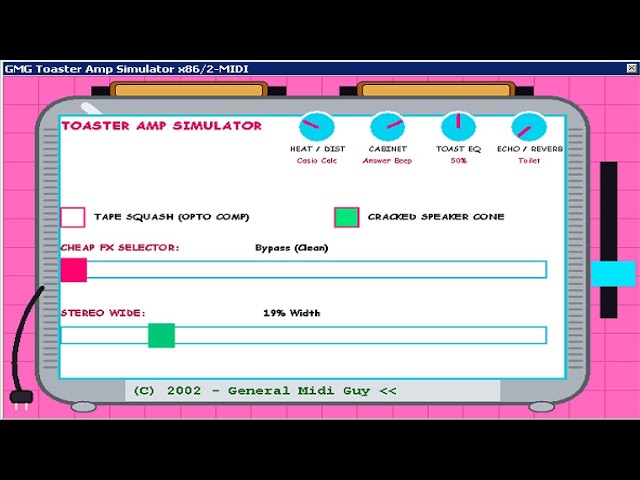Click the 'CRACKED SPEAKER CONE' label
The image size is (640, 480).
click(436, 217)
